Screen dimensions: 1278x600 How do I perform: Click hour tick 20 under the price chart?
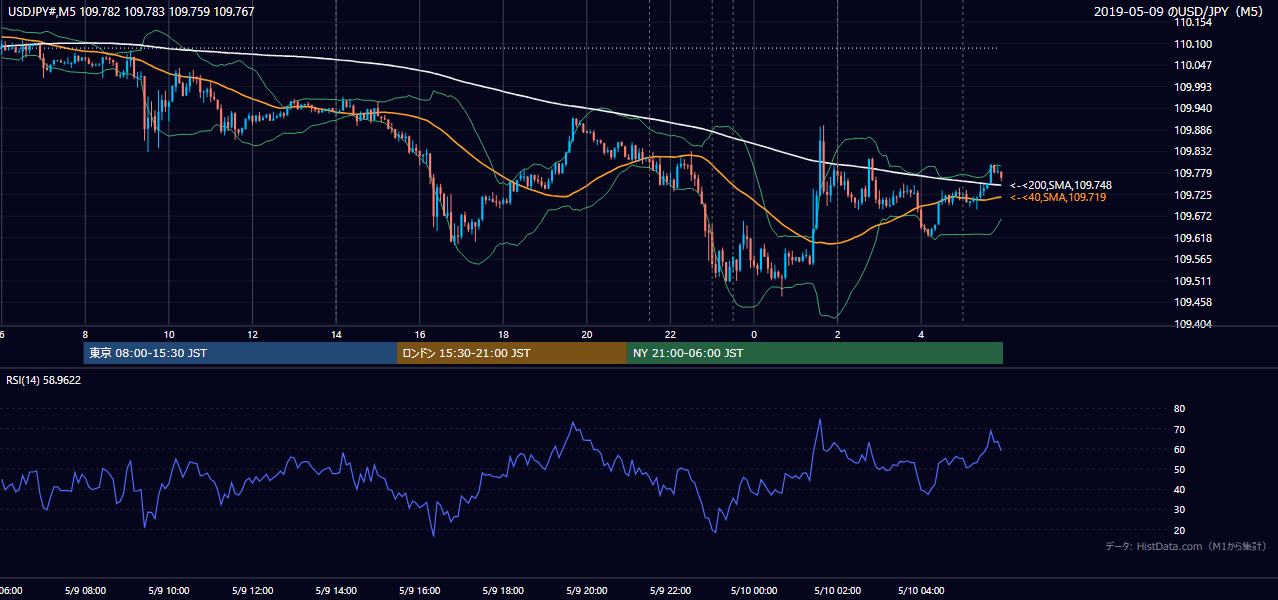pyautogui.click(x=587, y=334)
